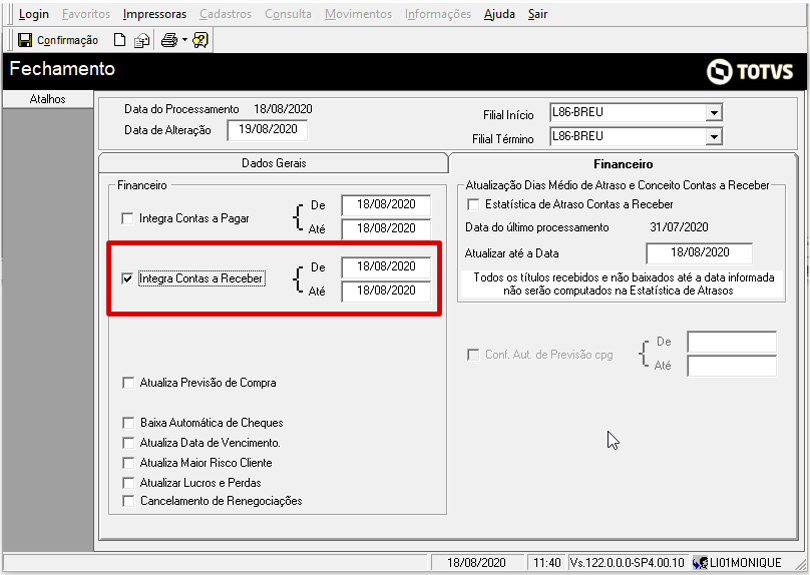Enable Estatística de Atraso Contas a Receber
This screenshot has width=810, height=575.
[x=473, y=204]
